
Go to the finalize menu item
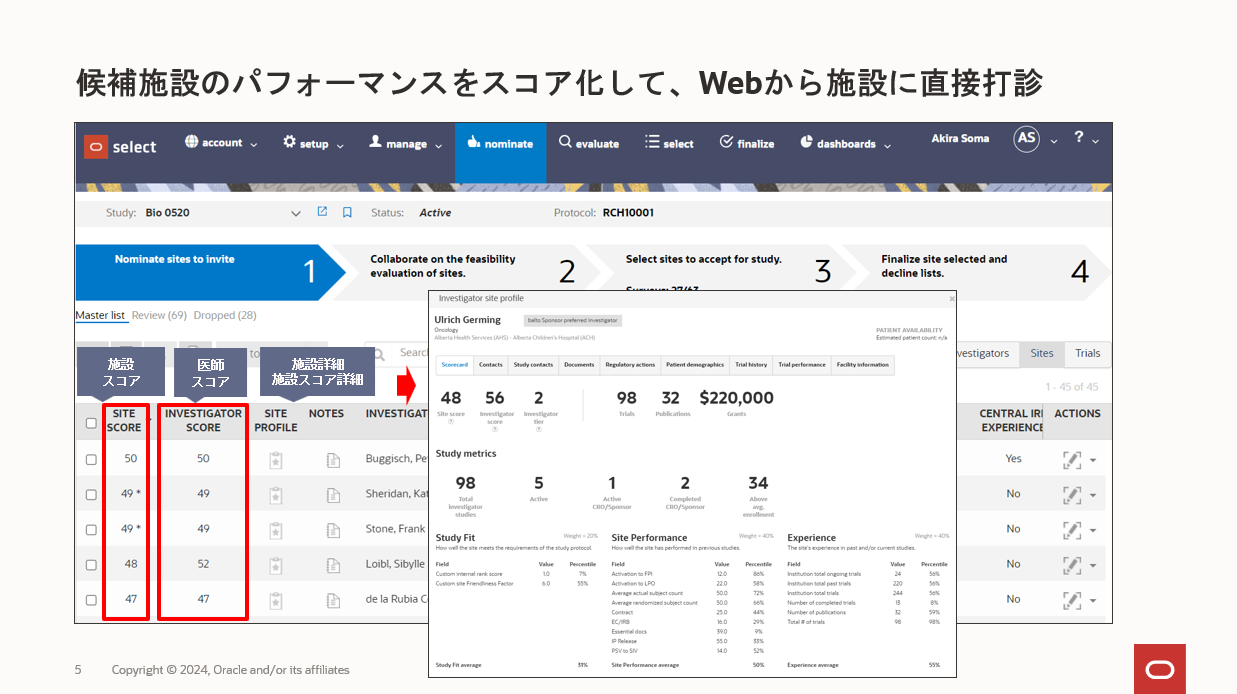tap(746, 143)
